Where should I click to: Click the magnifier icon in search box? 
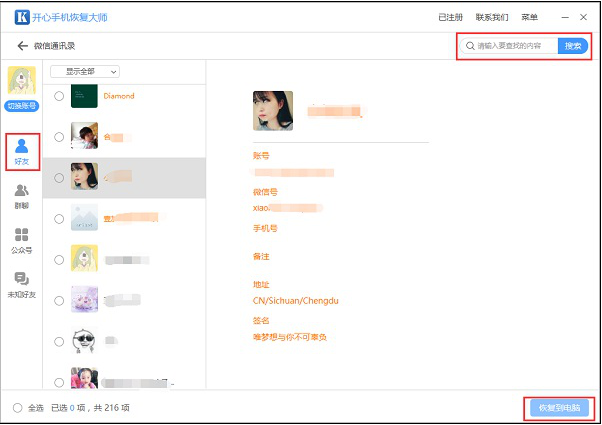[470, 46]
